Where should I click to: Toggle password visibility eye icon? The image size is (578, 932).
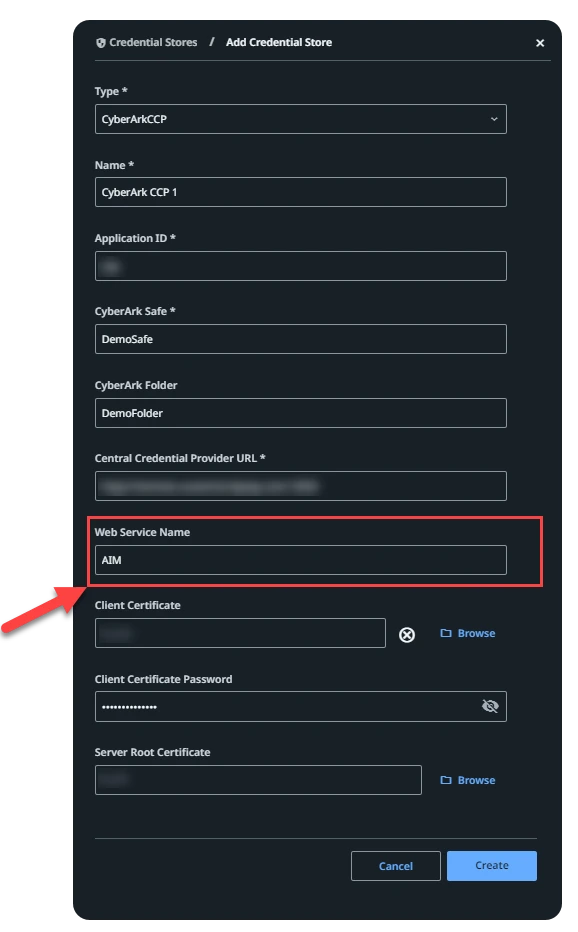click(490, 706)
